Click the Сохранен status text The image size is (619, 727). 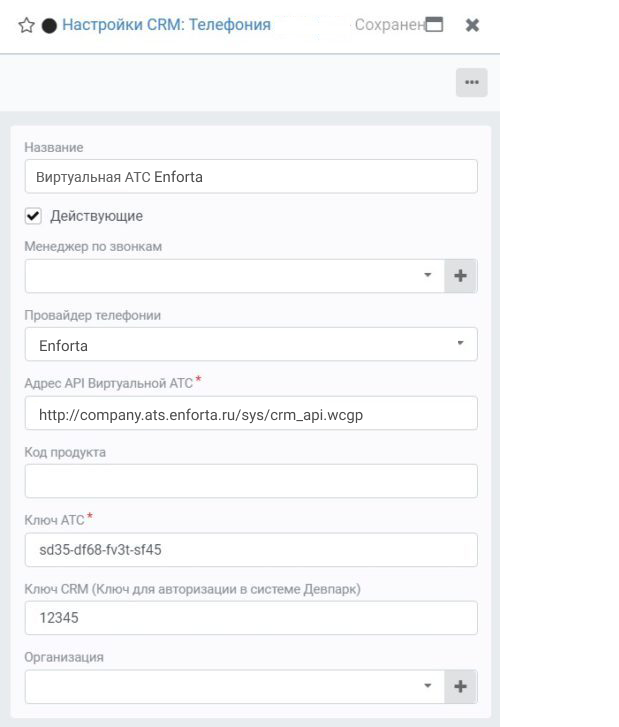(x=389, y=25)
